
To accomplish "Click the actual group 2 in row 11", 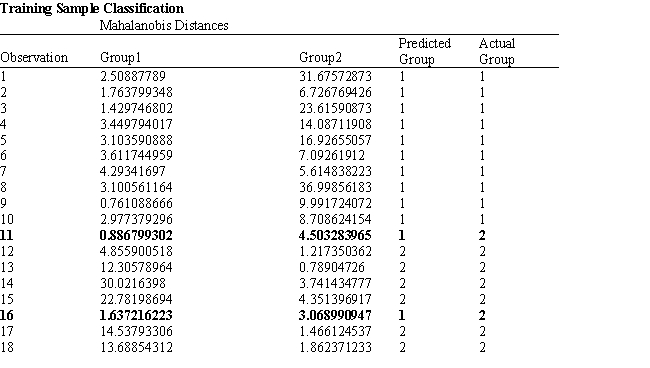I will [x=482, y=235].
